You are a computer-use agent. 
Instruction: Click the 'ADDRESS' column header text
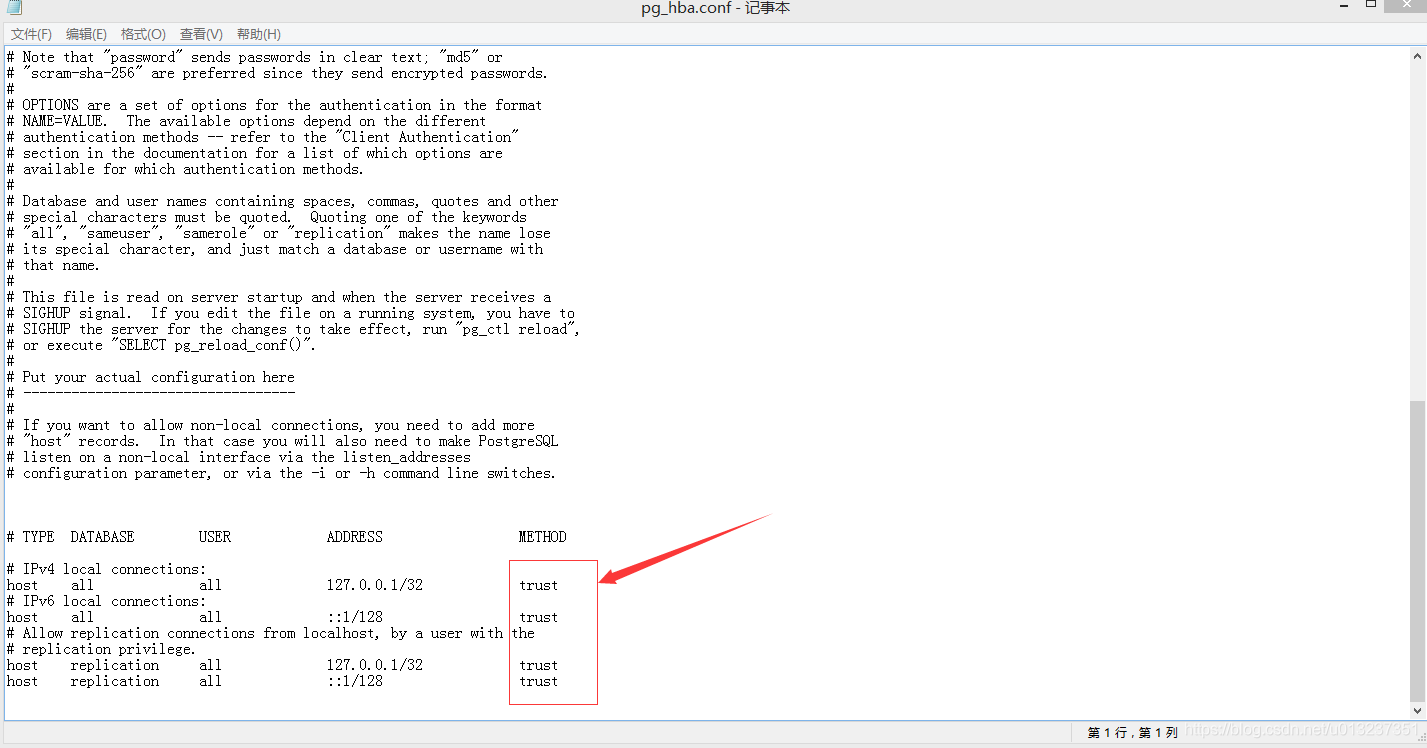coord(354,537)
